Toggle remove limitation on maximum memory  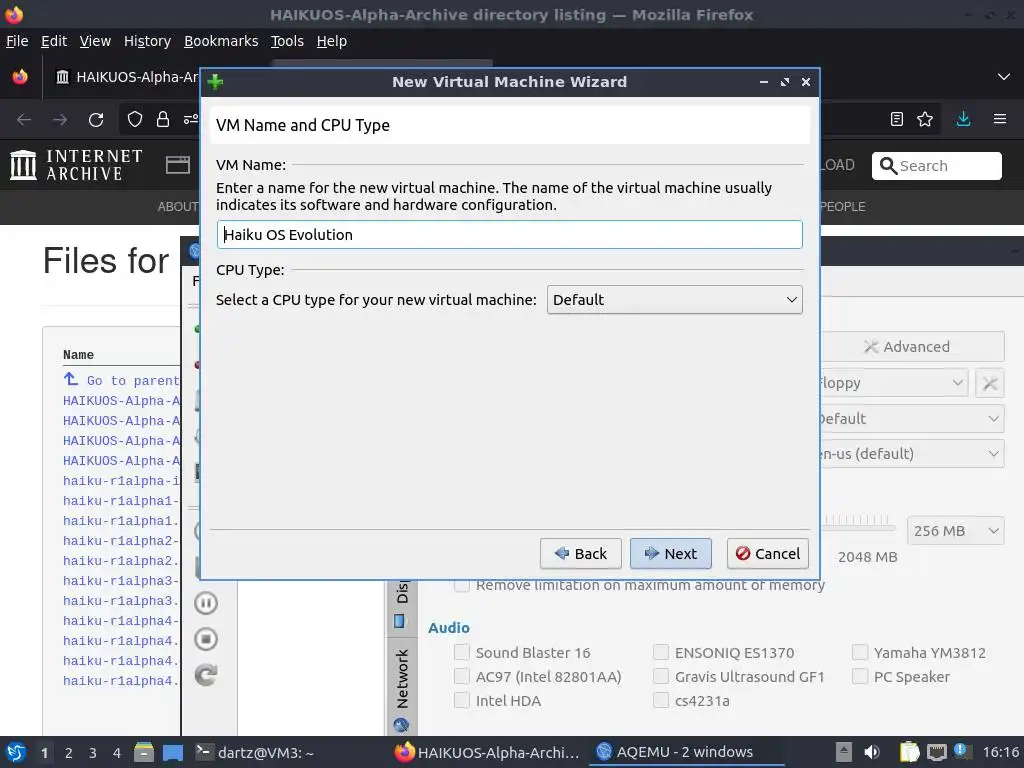click(461, 585)
